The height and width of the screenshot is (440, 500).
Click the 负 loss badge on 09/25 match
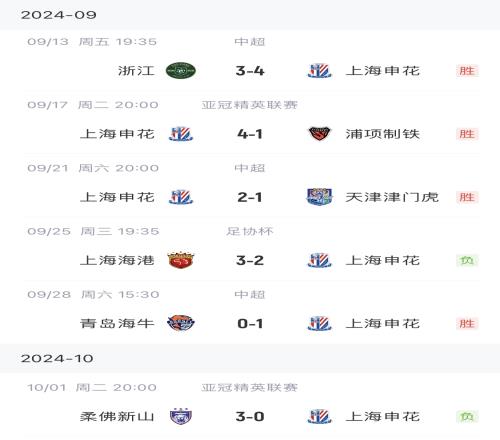[467, 260]
